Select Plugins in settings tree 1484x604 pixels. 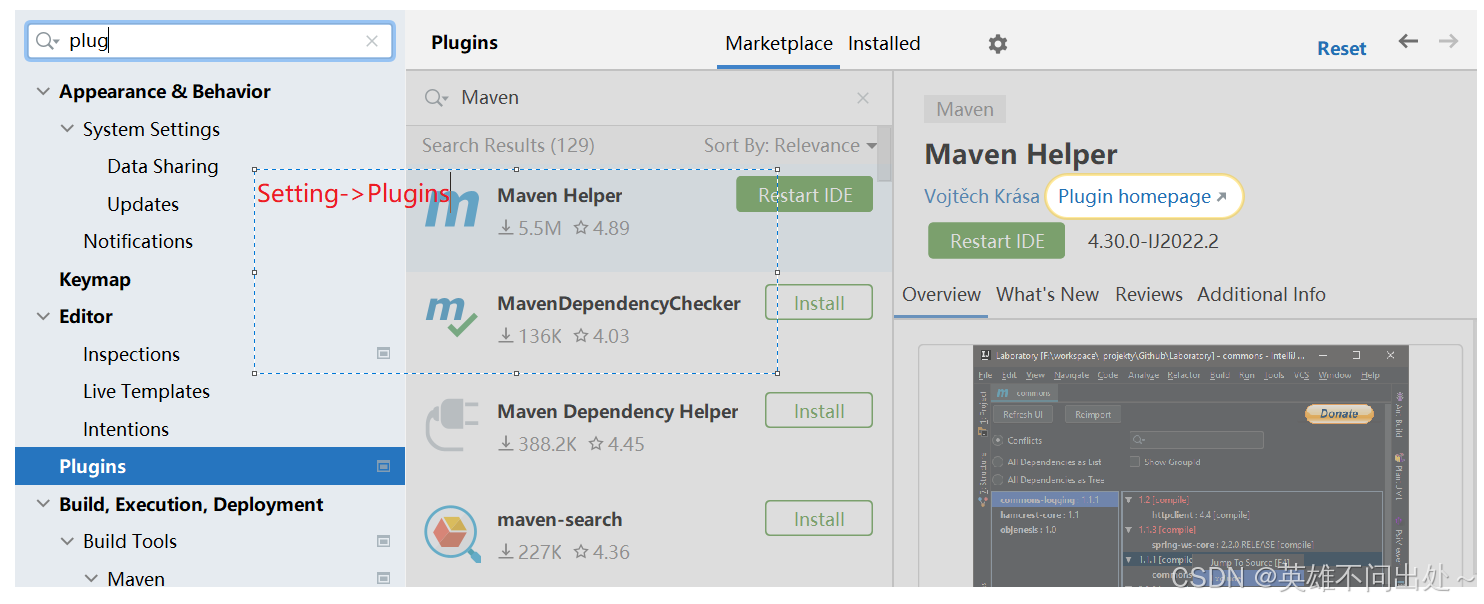click(x=210, y=466)
